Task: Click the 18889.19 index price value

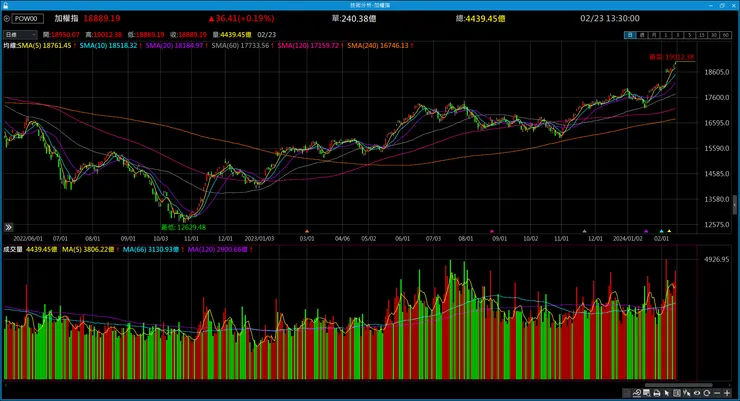Action: click(102, 18)
